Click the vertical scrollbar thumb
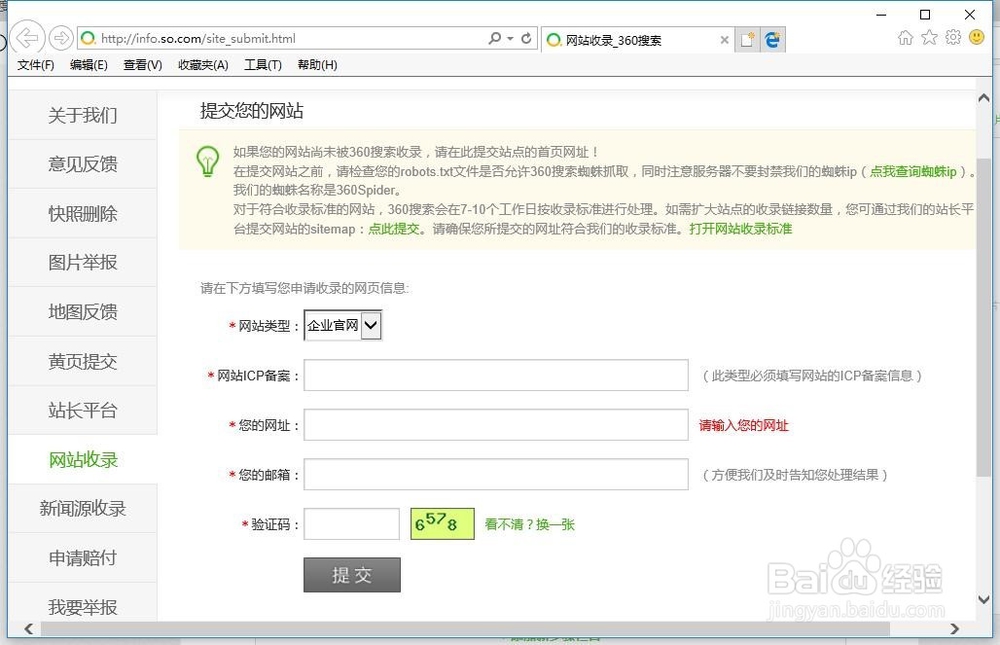 tap(983, 316)
